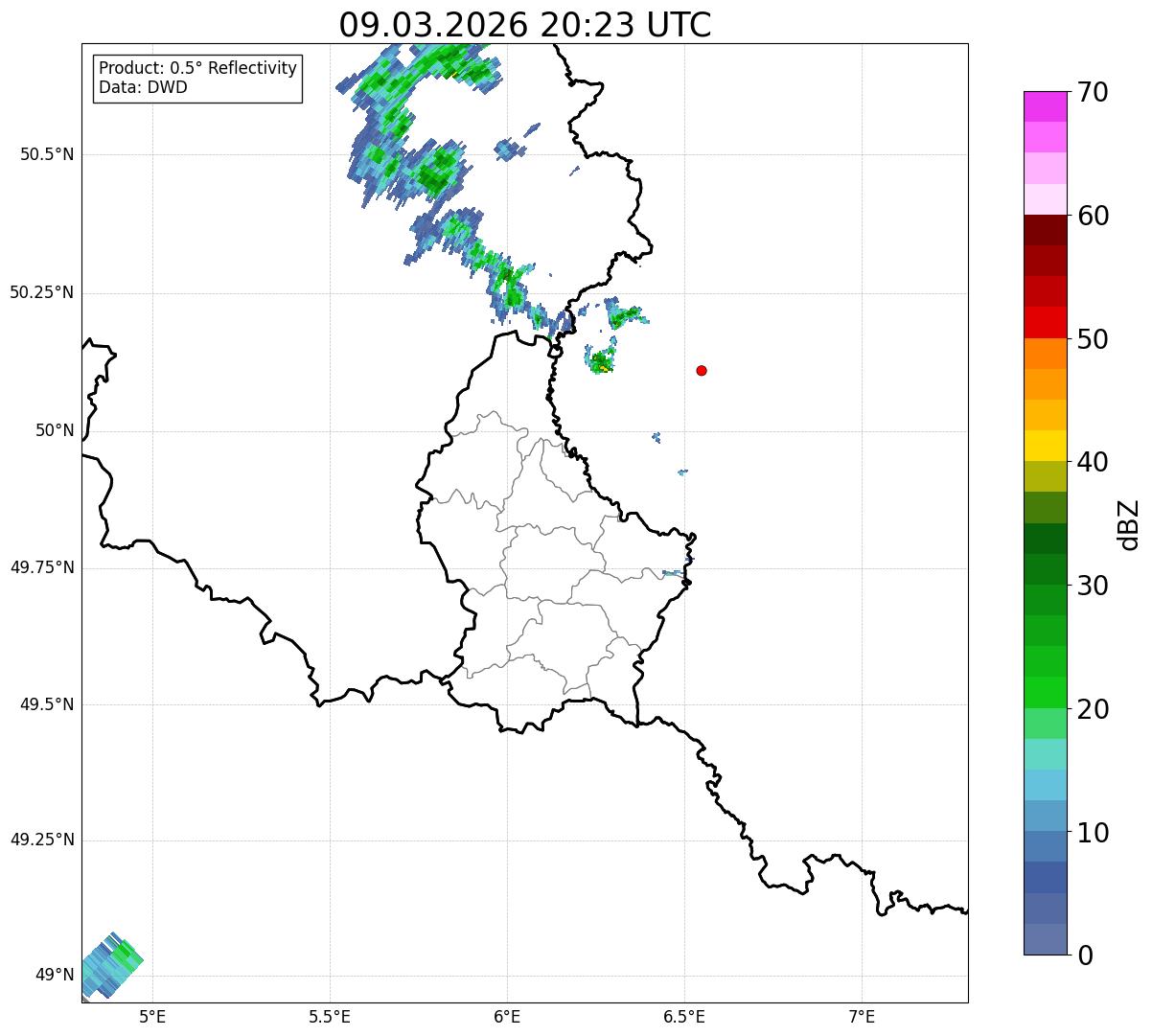Click the "Product: 0.5° Reflectivity" text
This screenshot has width=1152, height=1036.
click(x=197, y=69)
